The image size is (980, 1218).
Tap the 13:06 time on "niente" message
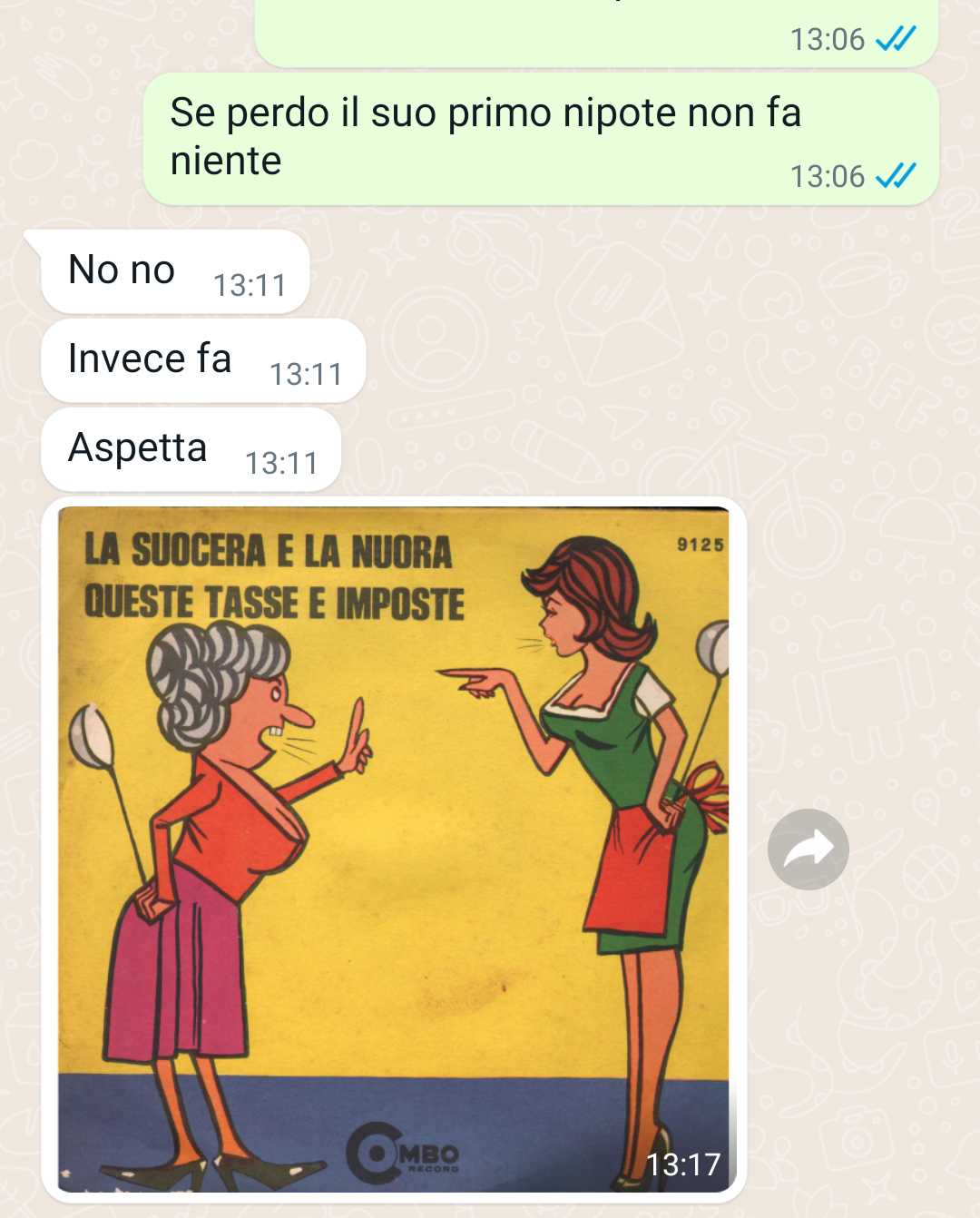point(828,176)
